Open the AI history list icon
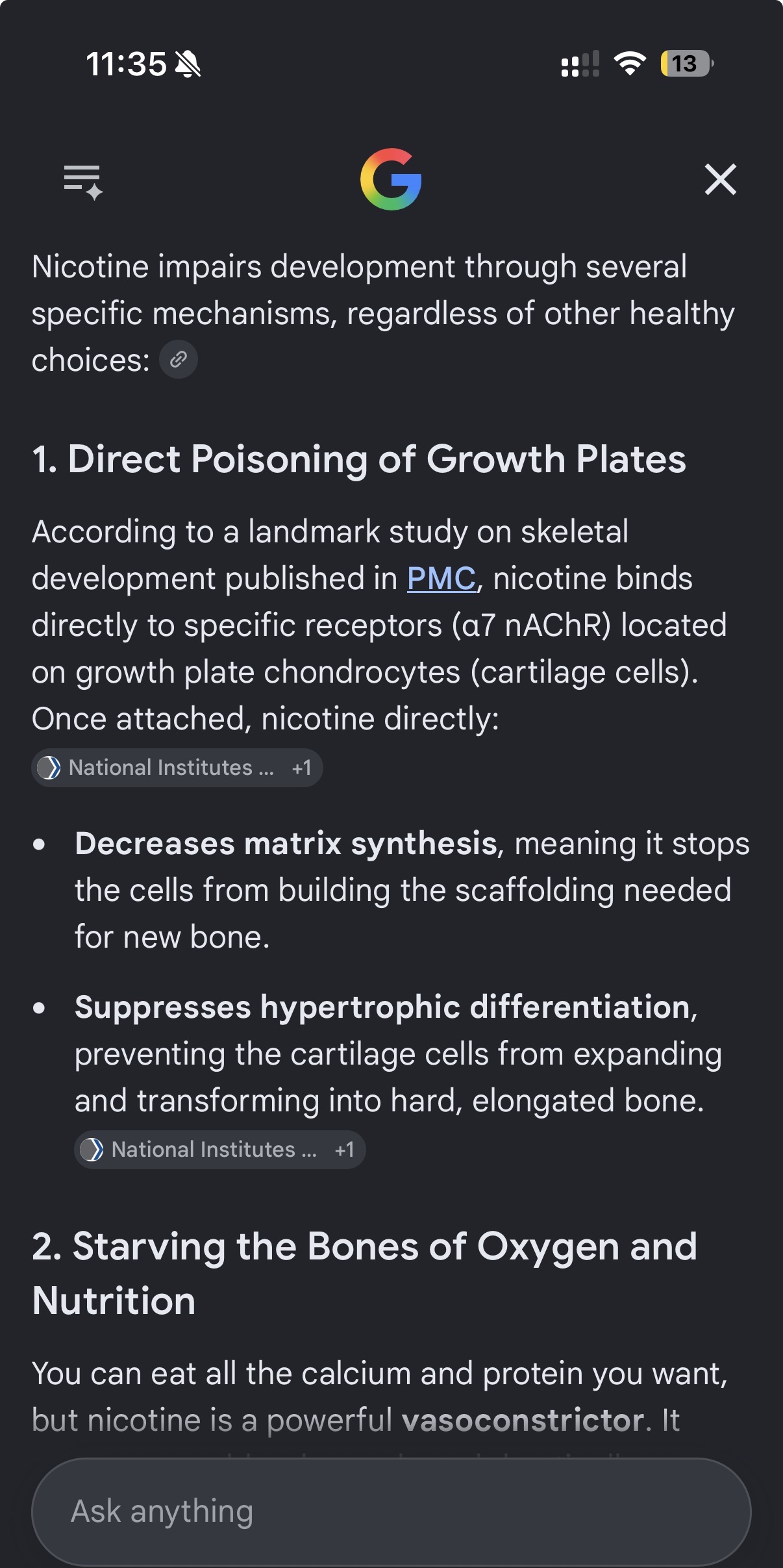This screenshot has width=783, height=1568. pyautogui.click(x=83, y=181)
